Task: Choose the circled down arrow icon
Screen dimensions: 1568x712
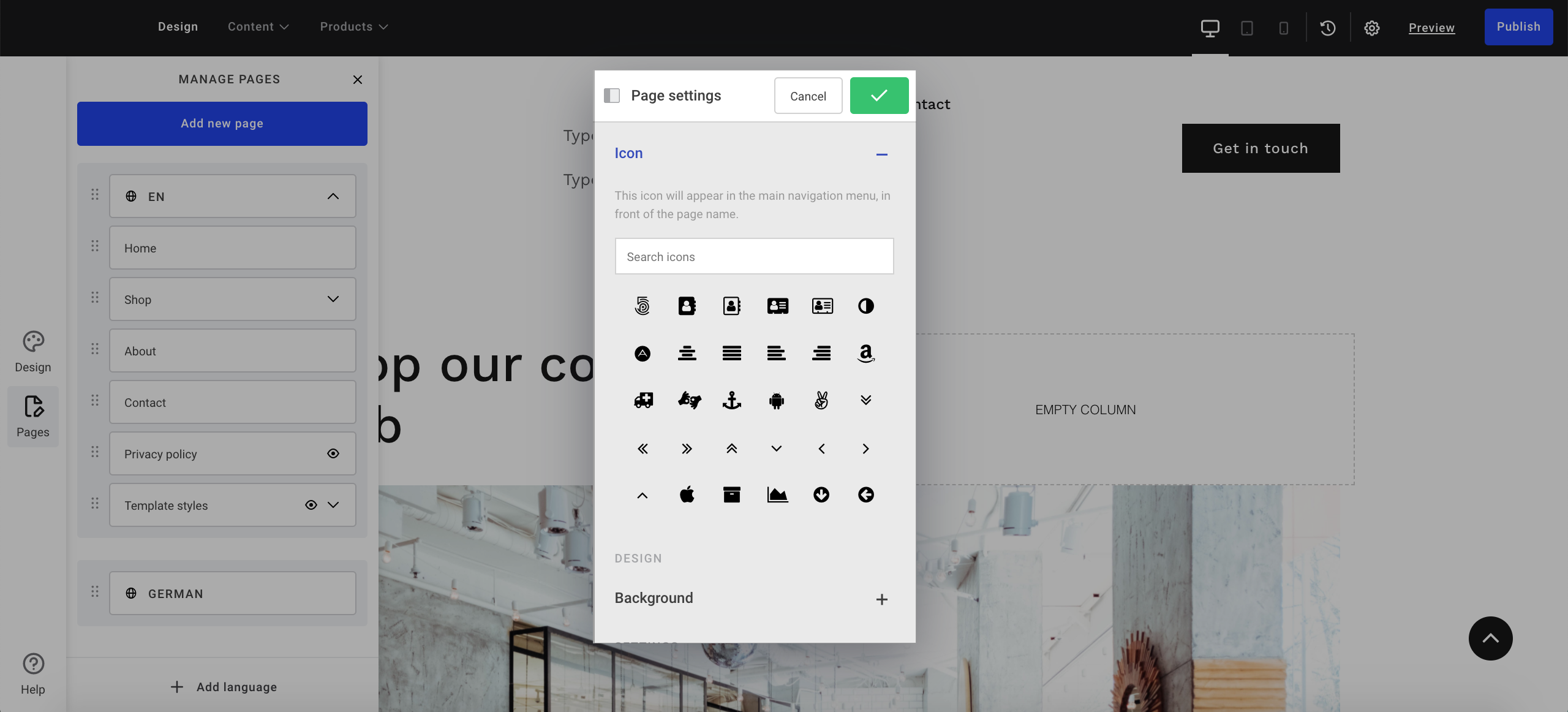Action: 821,494
